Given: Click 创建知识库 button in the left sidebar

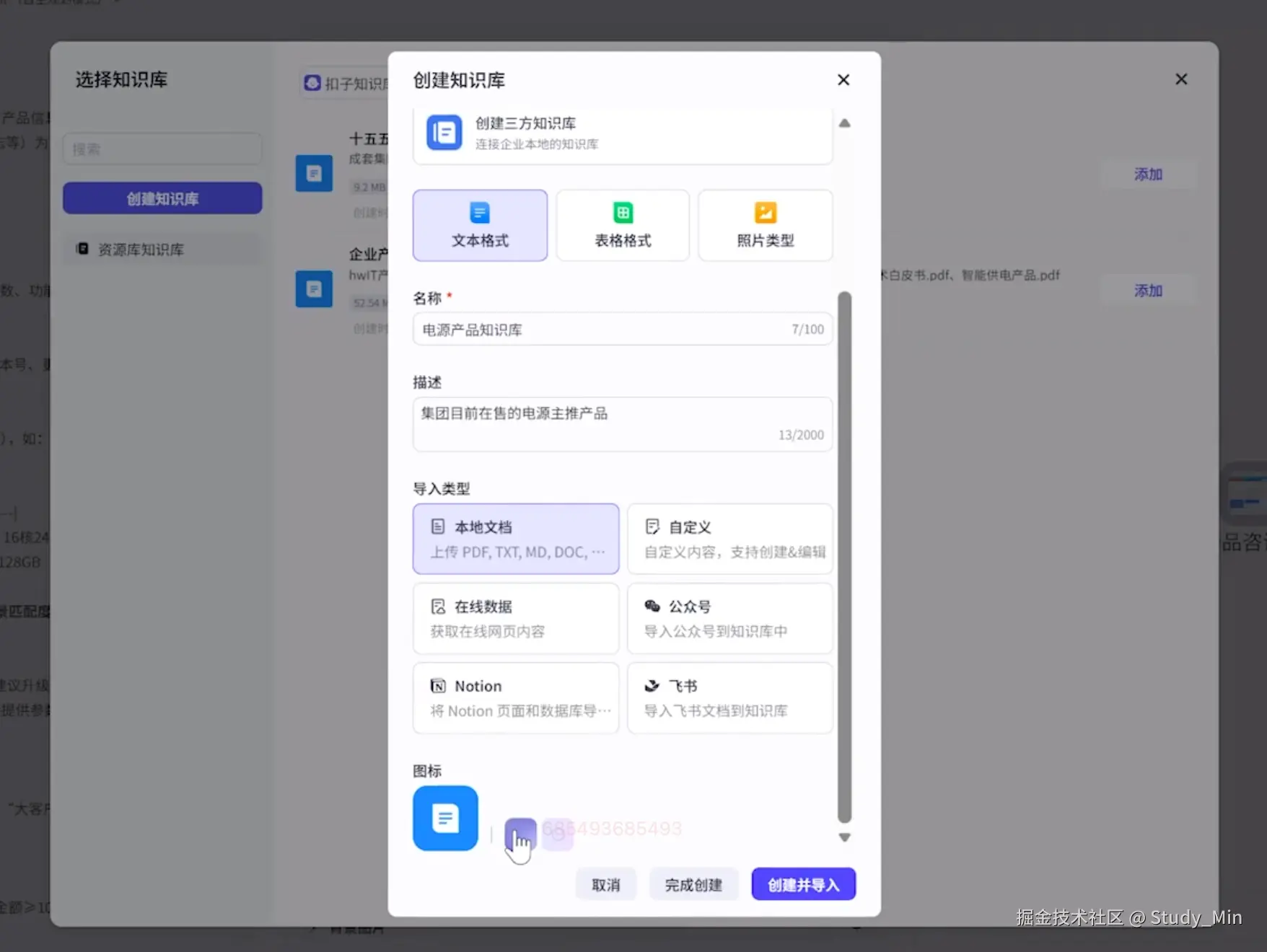Looking at the screenshot, I should point(162,198).
